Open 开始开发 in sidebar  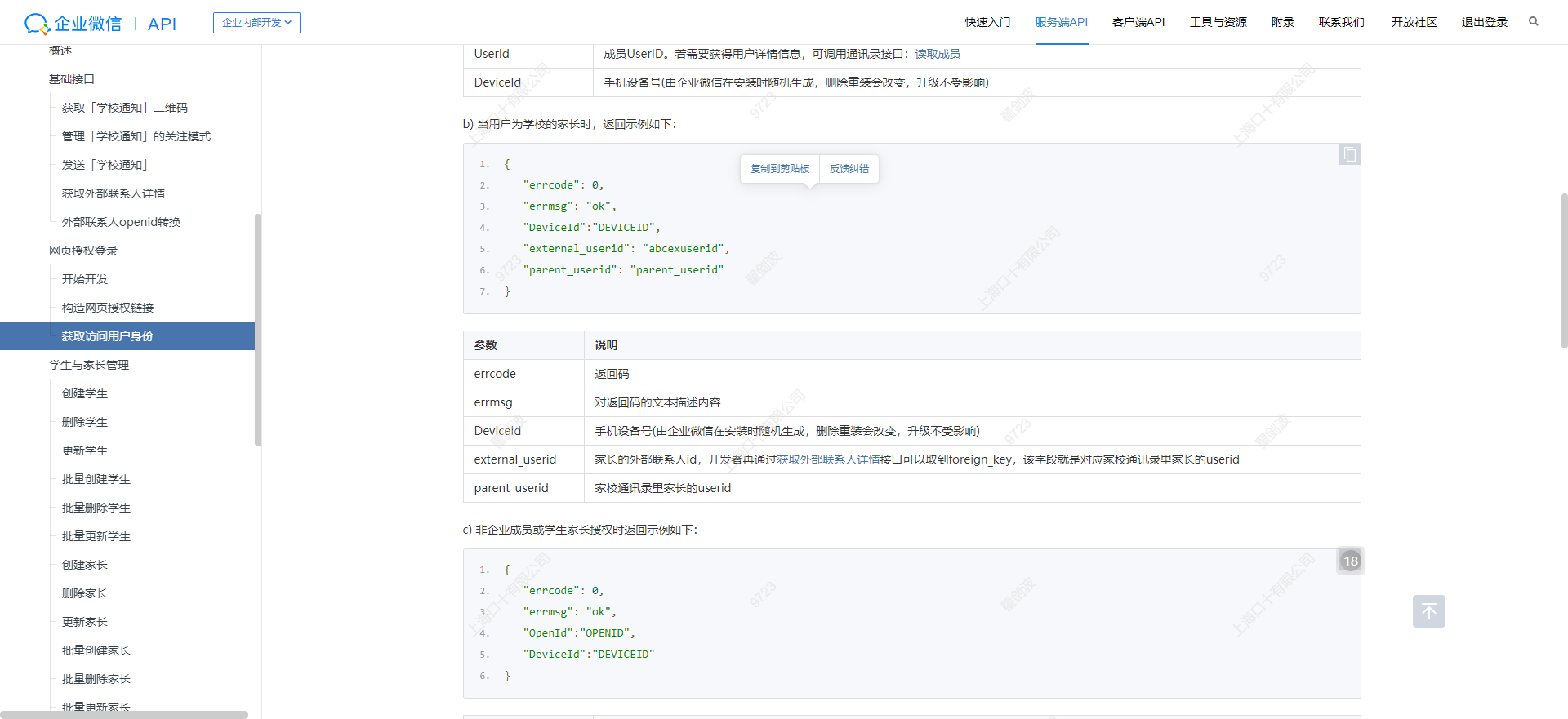point(85,279)
